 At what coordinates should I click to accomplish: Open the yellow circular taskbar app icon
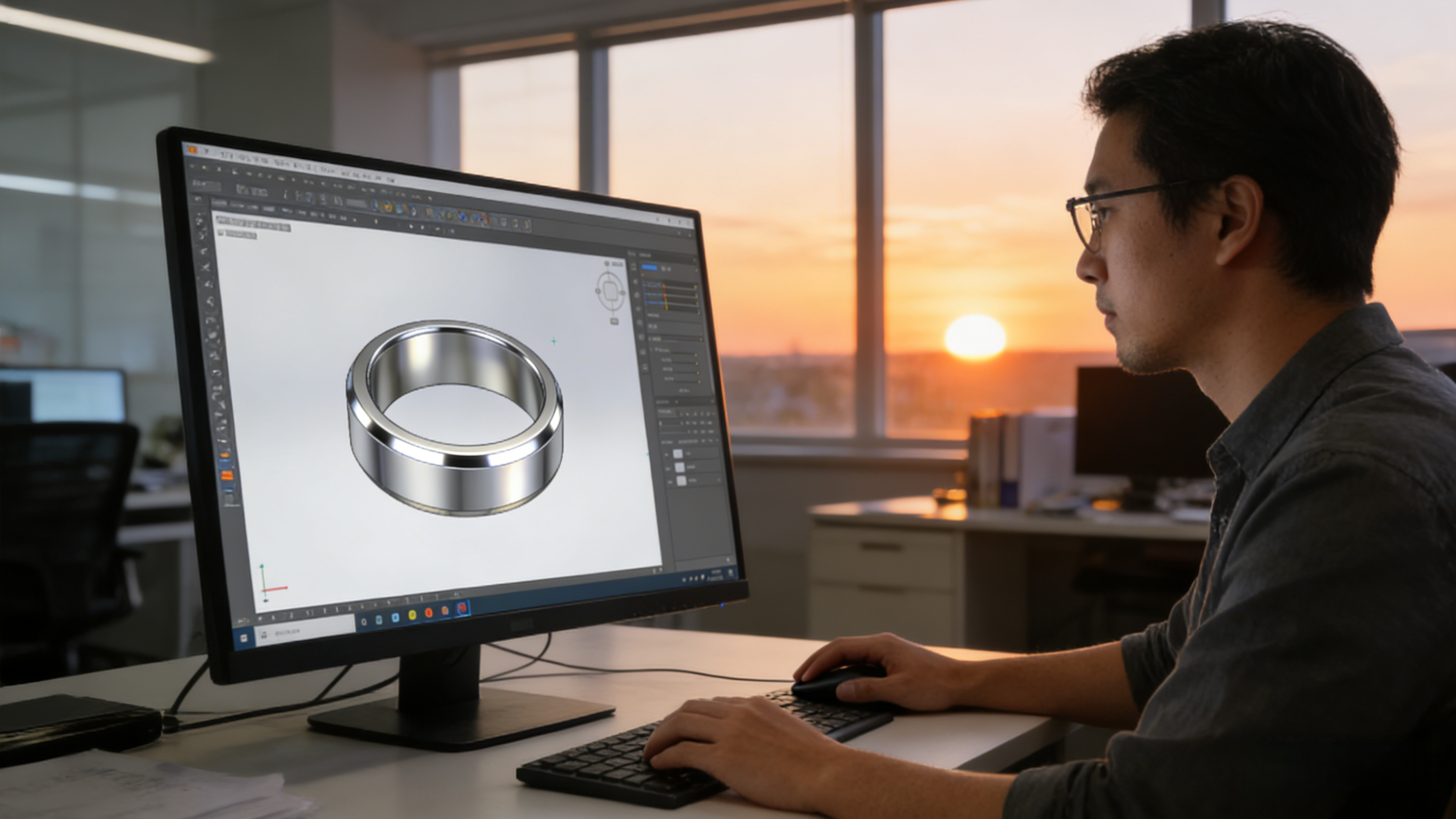pos(412,614)
